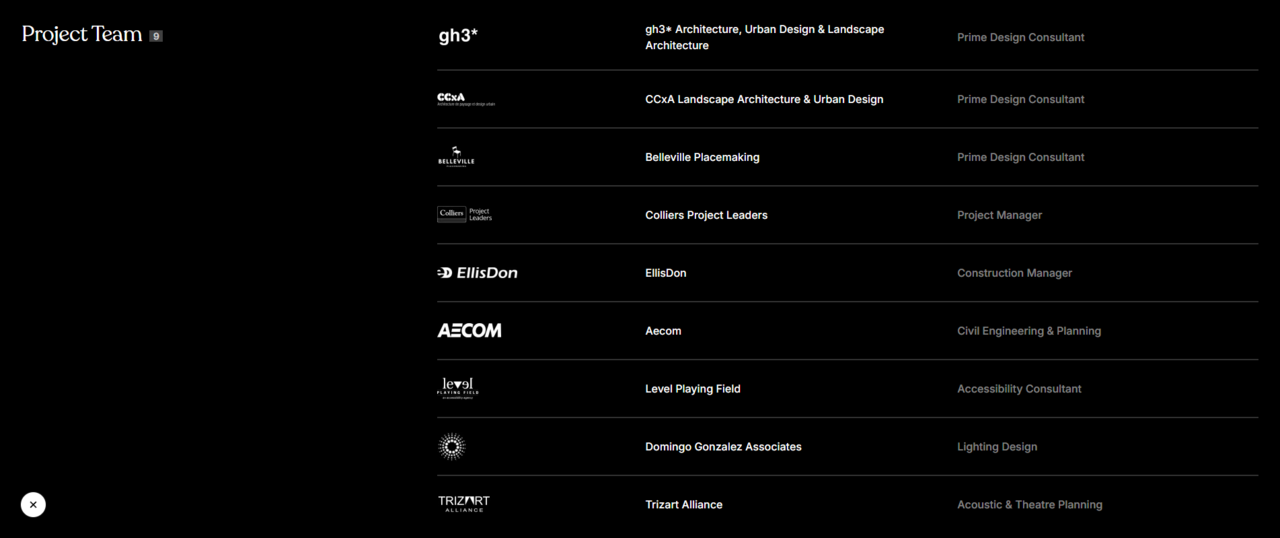Select the Belleville logo icon
The height and width of the screenshot is (538, 1280).
tap(456, 157)
